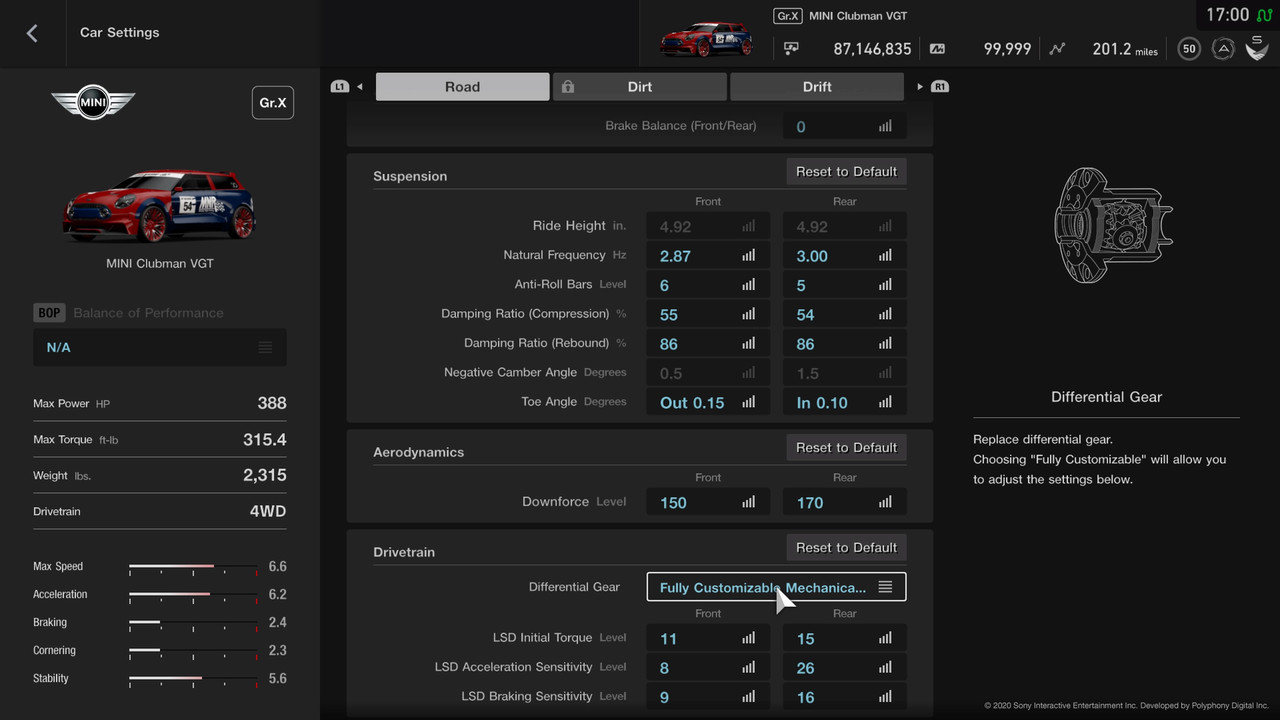Adjust rear Toe Angle In 0.10
Viewport: 1280px width, 720px height.
click(x=845, y=402)
